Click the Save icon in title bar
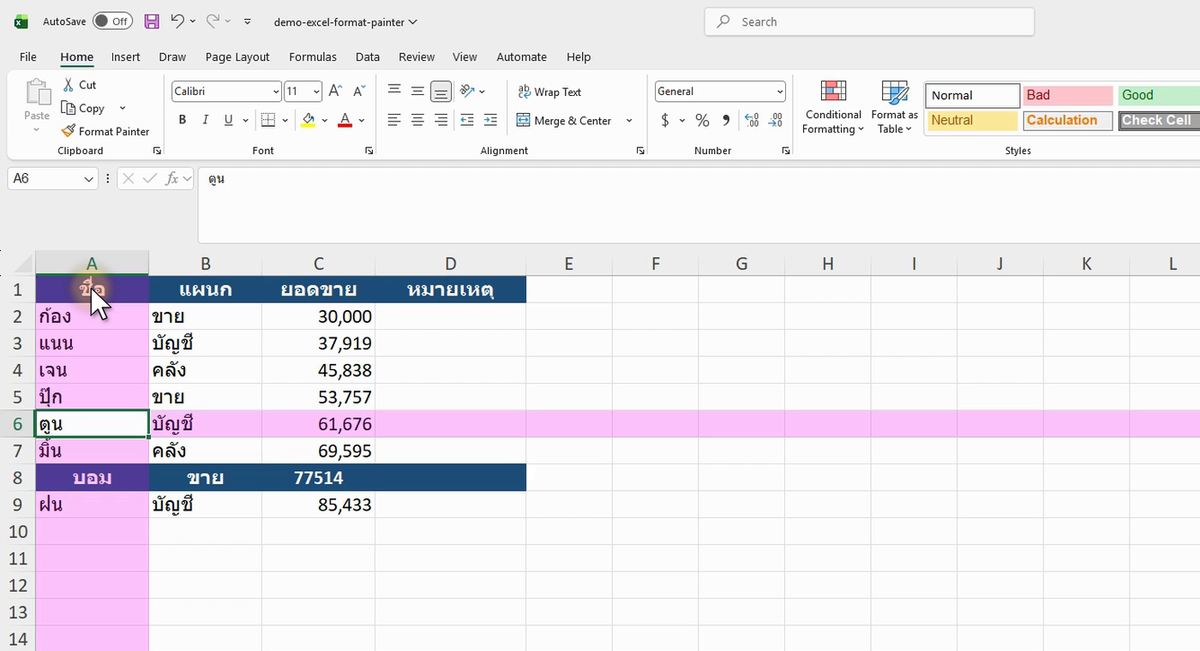Screen dimensions: 1200x651 (152, 21)
